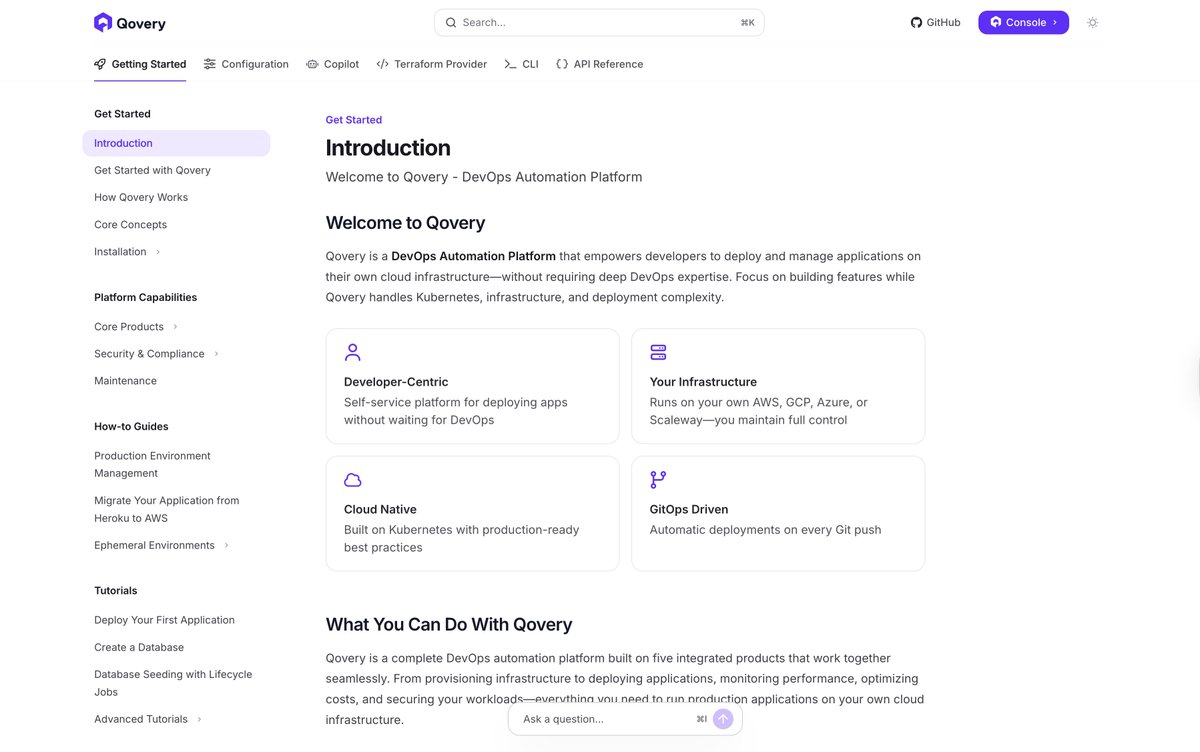Click the Qovery wordmark text

click(x=141, y=23)
